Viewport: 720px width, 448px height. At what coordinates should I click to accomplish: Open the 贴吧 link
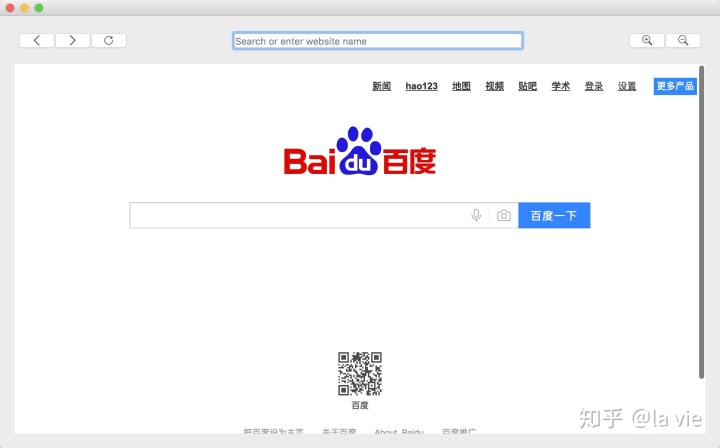click(x=528, y=86)
